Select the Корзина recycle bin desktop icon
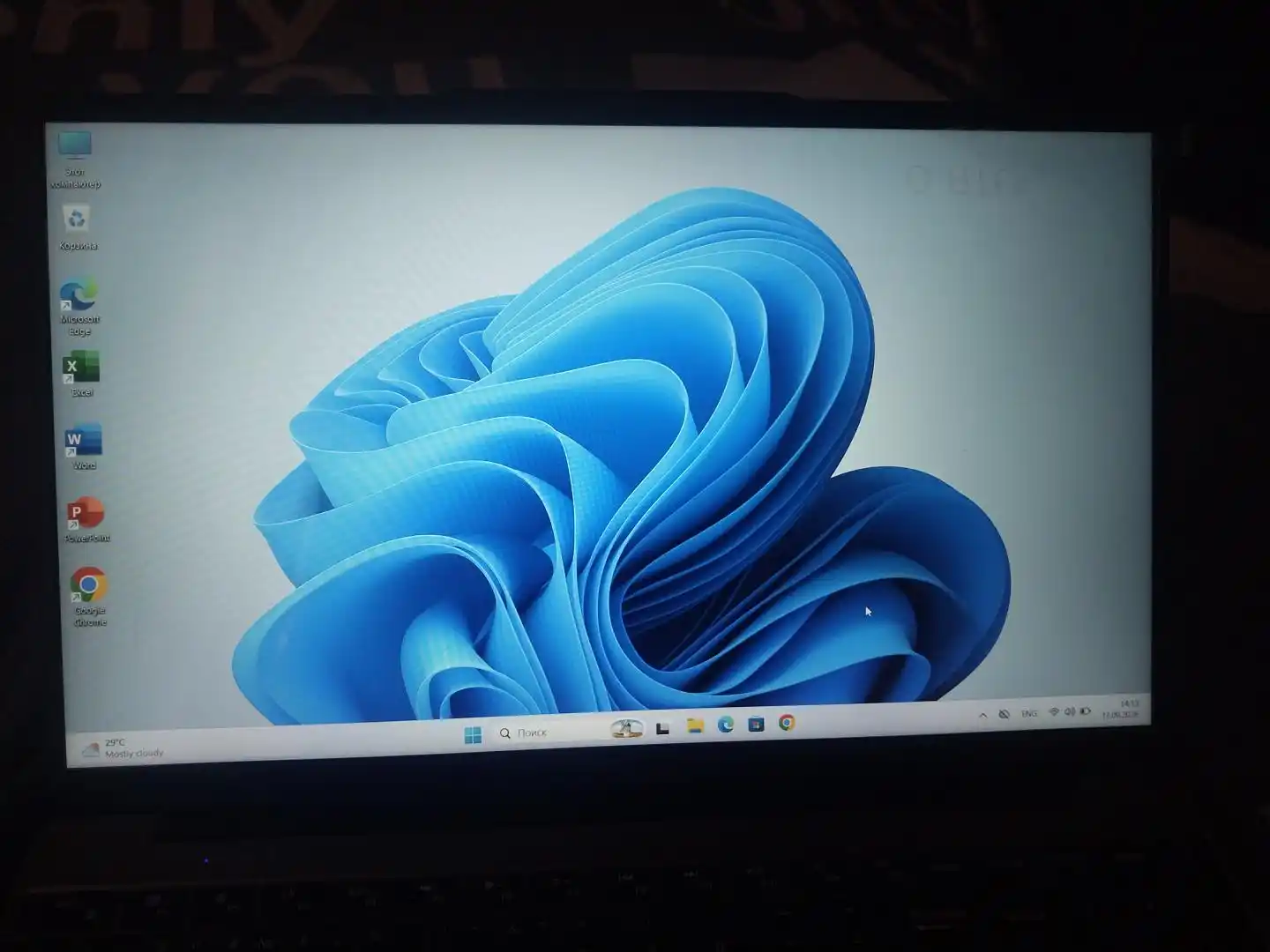This screenshot has width=1270, height=952. pos(78,227)
